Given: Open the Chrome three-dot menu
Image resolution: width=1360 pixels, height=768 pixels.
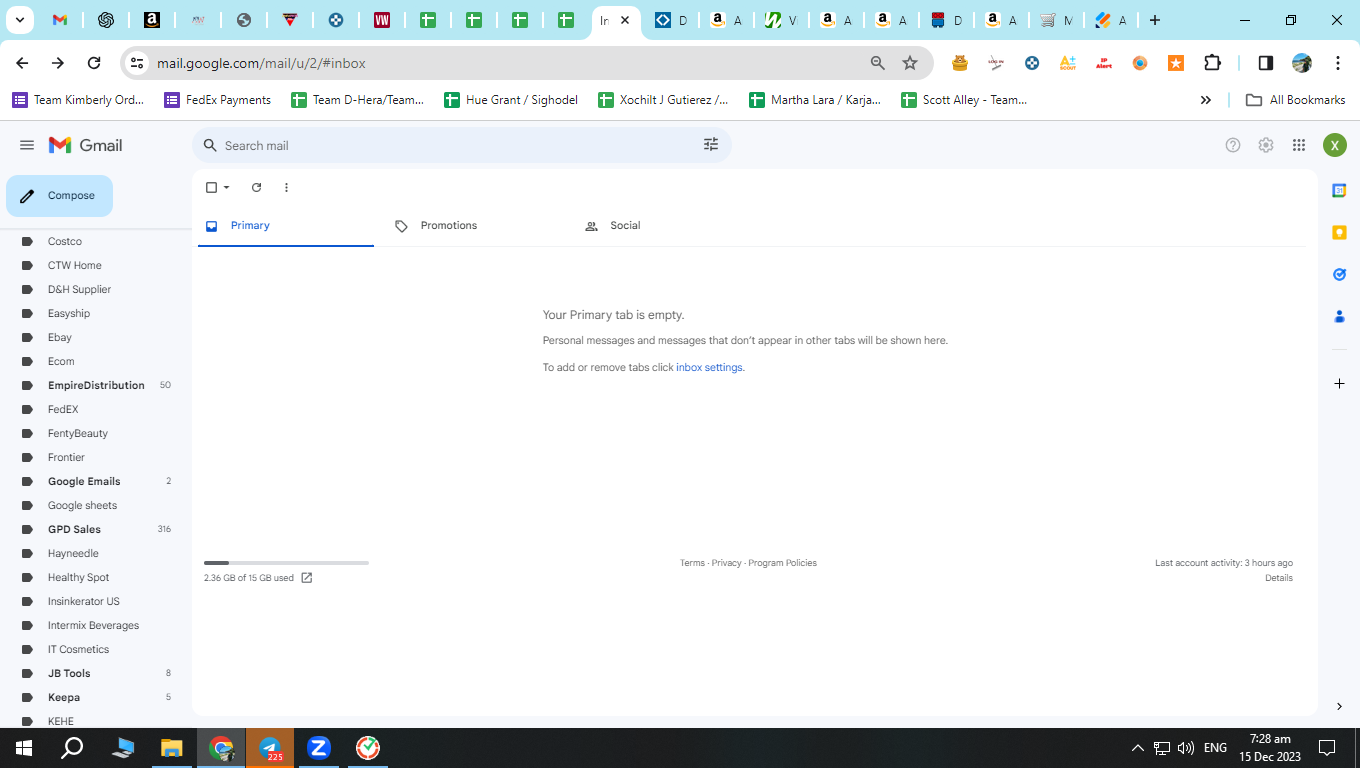Looking at the screenshot, I should 1338,63.
